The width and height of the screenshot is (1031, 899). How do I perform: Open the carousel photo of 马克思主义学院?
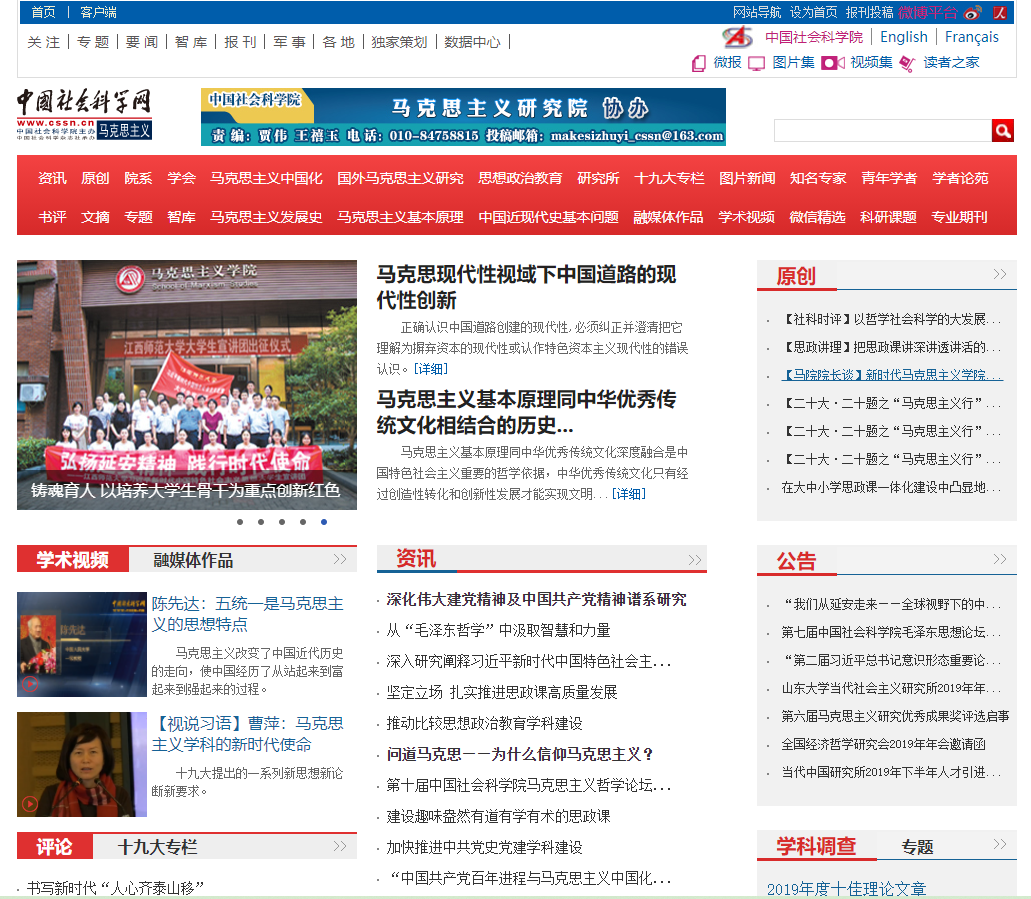point(187,385)
